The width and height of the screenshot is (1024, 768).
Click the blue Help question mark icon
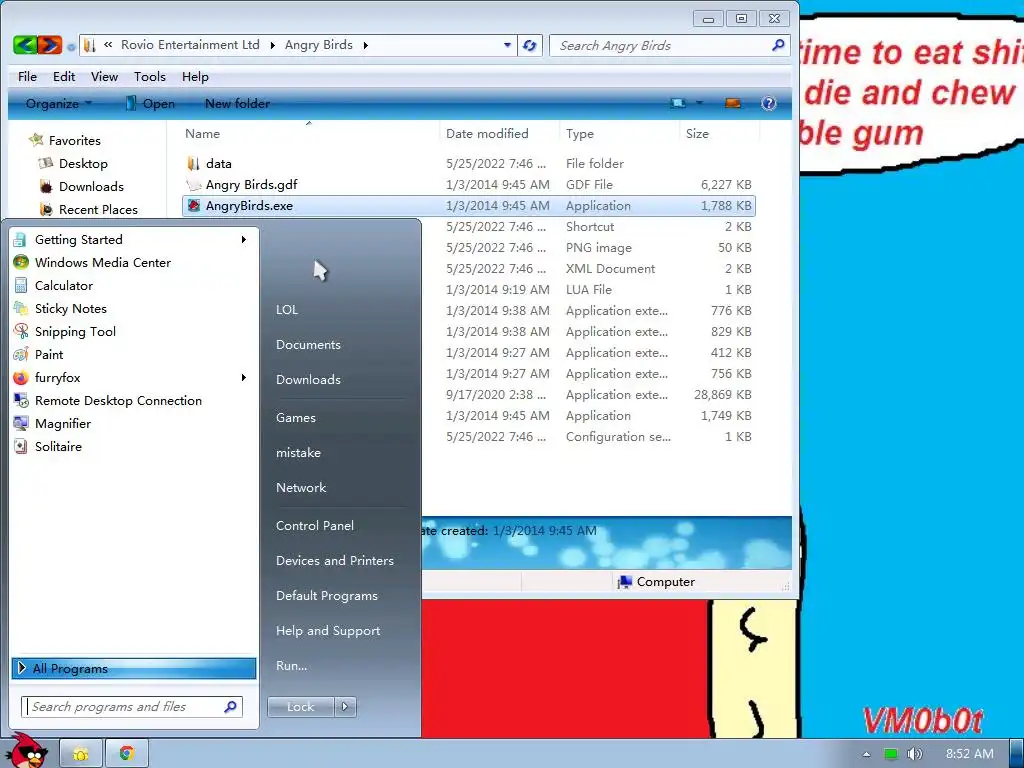pyautogui.click(x=769, y=103)
